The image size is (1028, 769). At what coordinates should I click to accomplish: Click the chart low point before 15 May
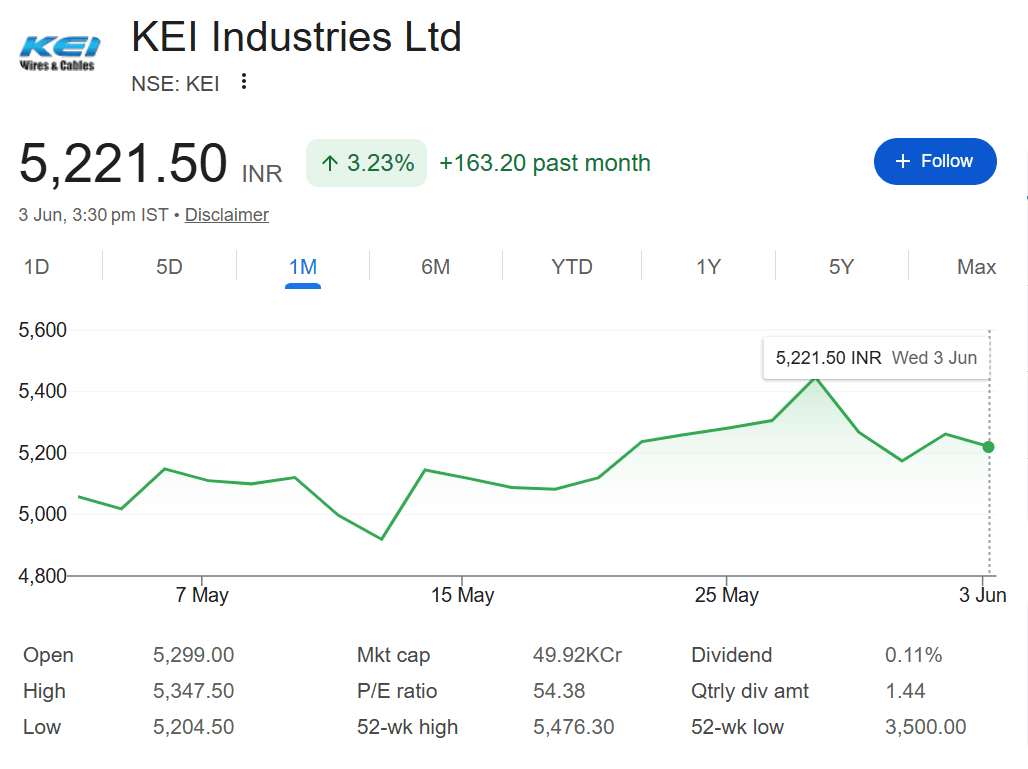click(x=382, y=539)
